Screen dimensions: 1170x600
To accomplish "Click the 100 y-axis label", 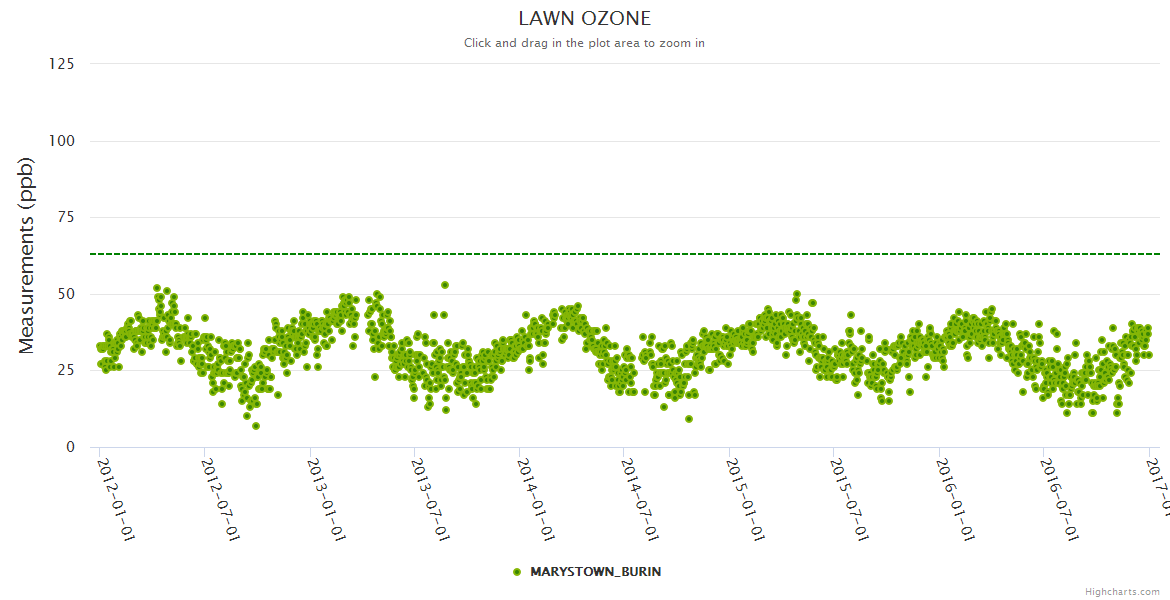I will tap(61, 141).
